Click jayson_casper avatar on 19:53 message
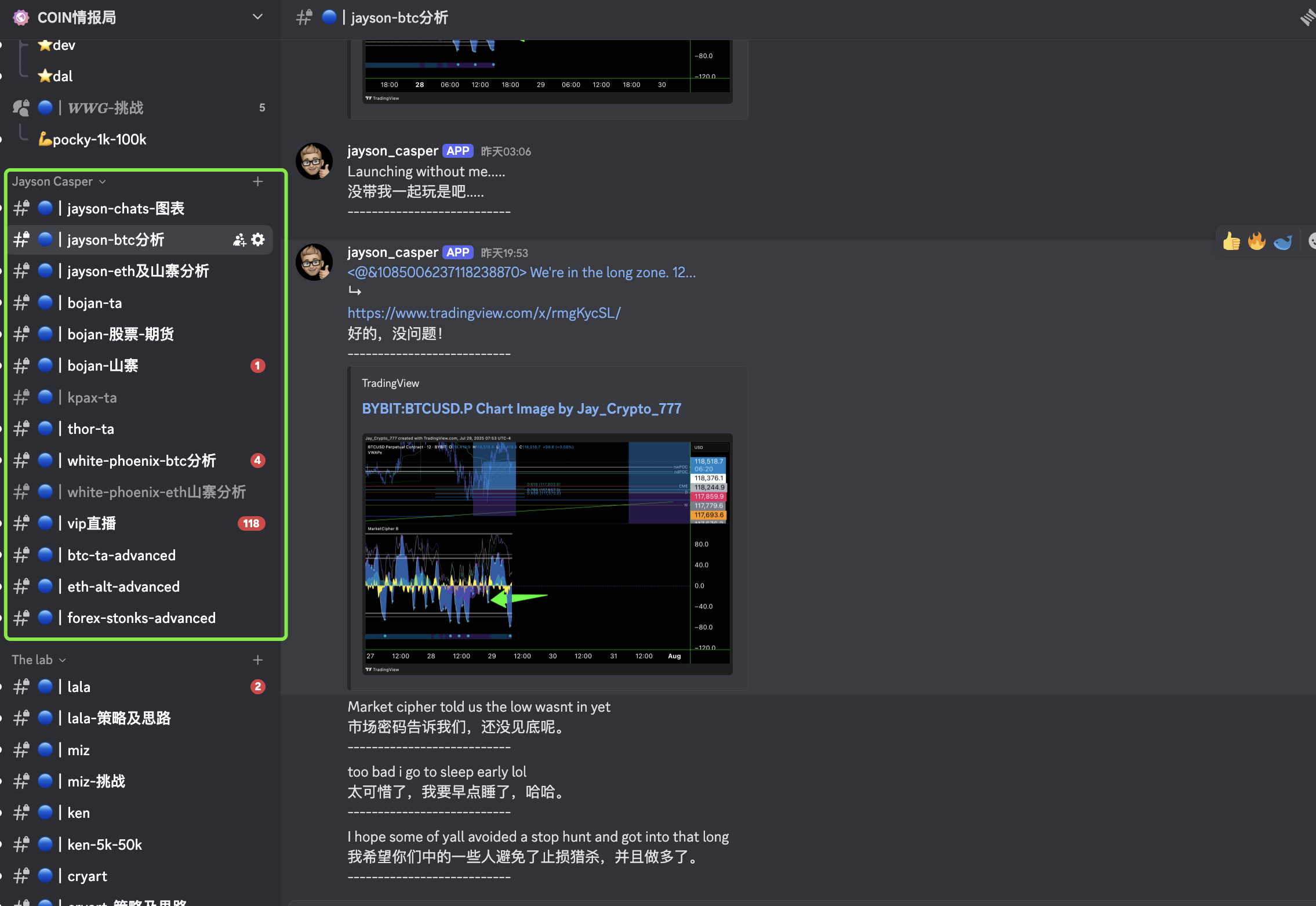The width and height of the screenshot is (1316, 906). [314, 262]
